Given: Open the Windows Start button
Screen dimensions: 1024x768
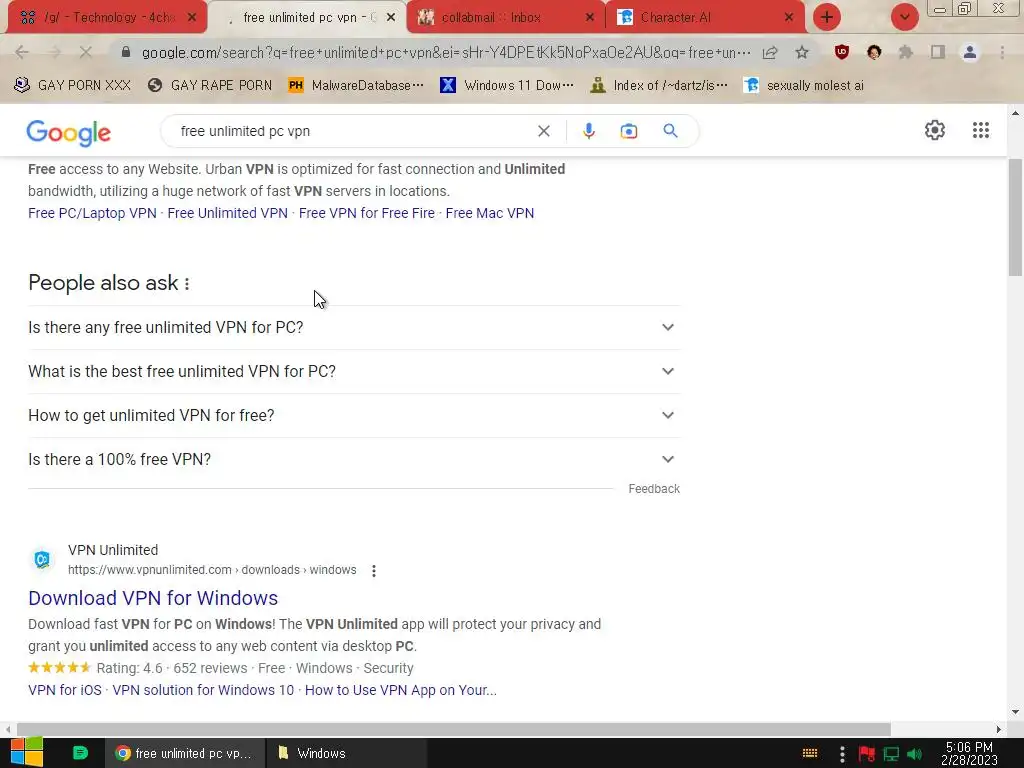Looking at the screenshot, I should (27, 752).
